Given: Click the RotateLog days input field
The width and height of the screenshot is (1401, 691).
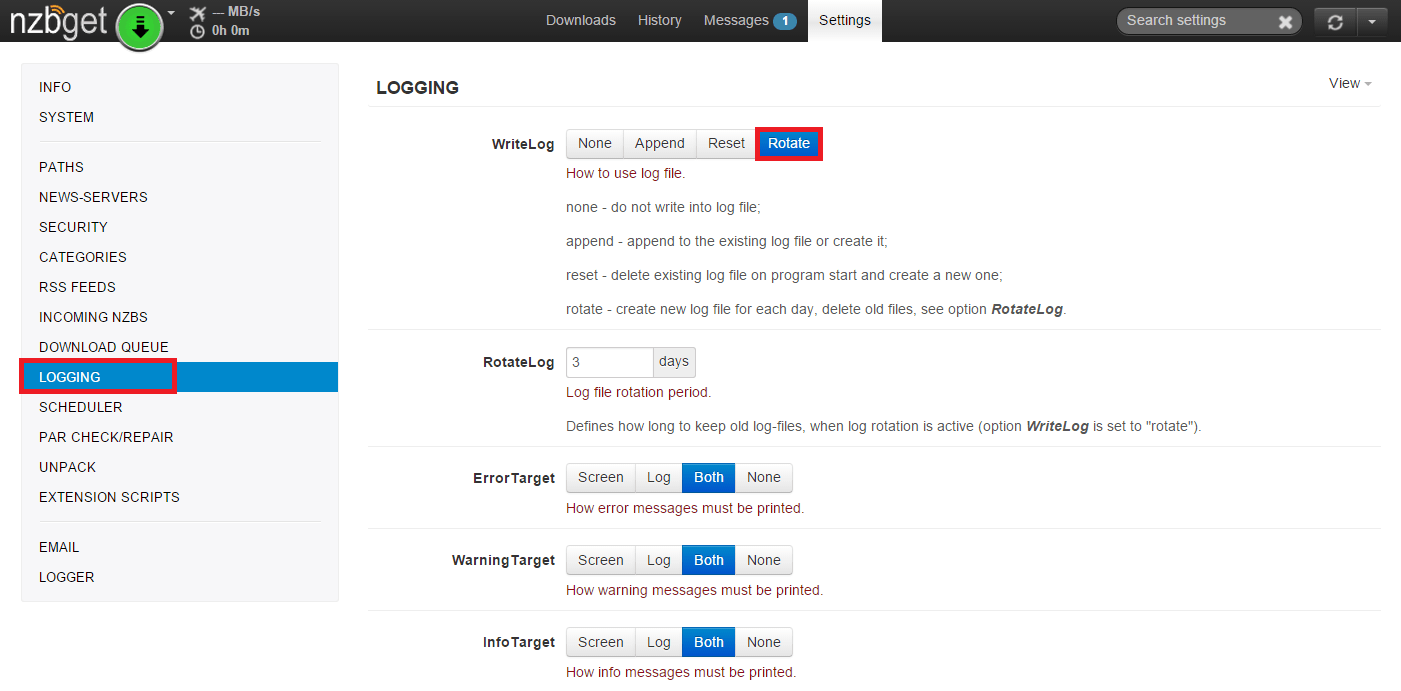Looking at the screenshot, I should pyautogui.click(x=609, y=362).
